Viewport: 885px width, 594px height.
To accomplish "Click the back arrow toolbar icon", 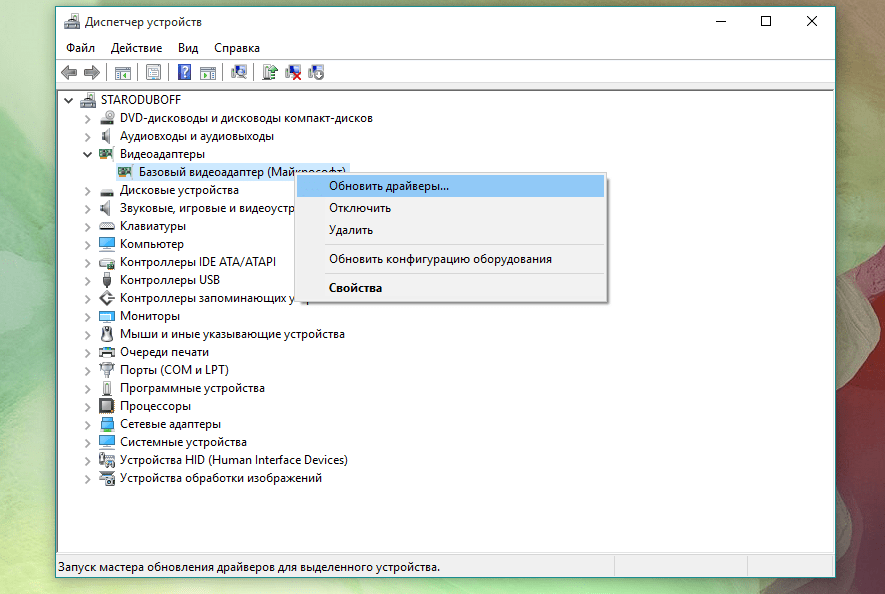I will 69,72.
